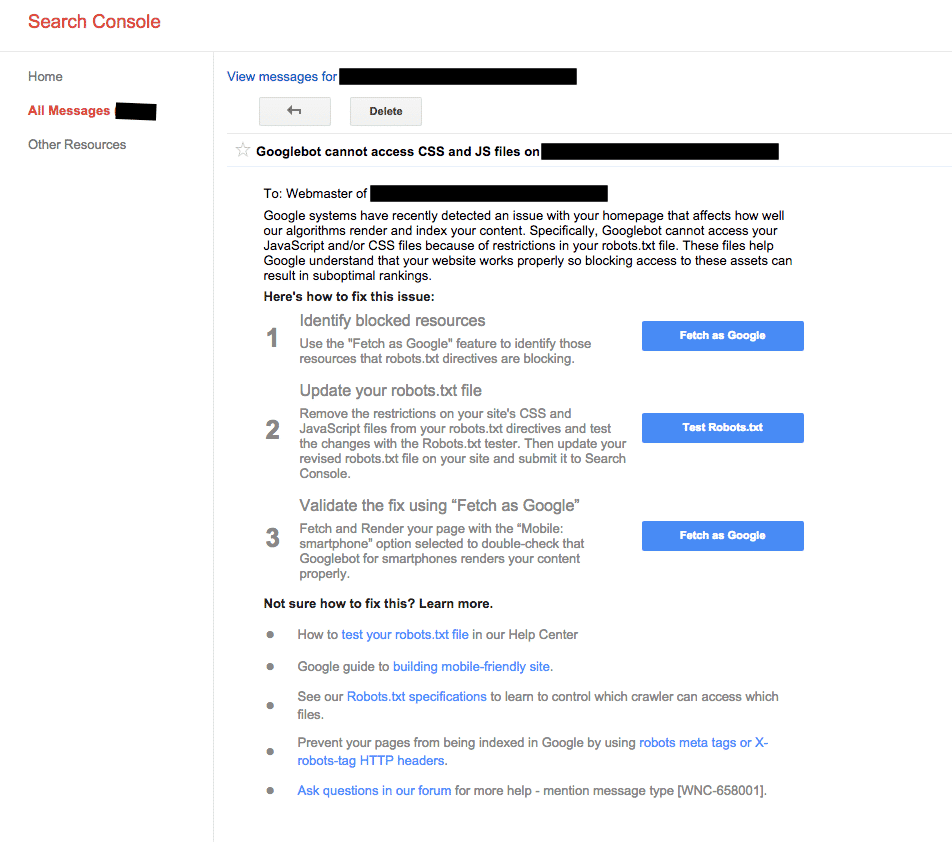
Task: Click the heading 'Update your robots.txt file'
Action: tap(390, 390)
